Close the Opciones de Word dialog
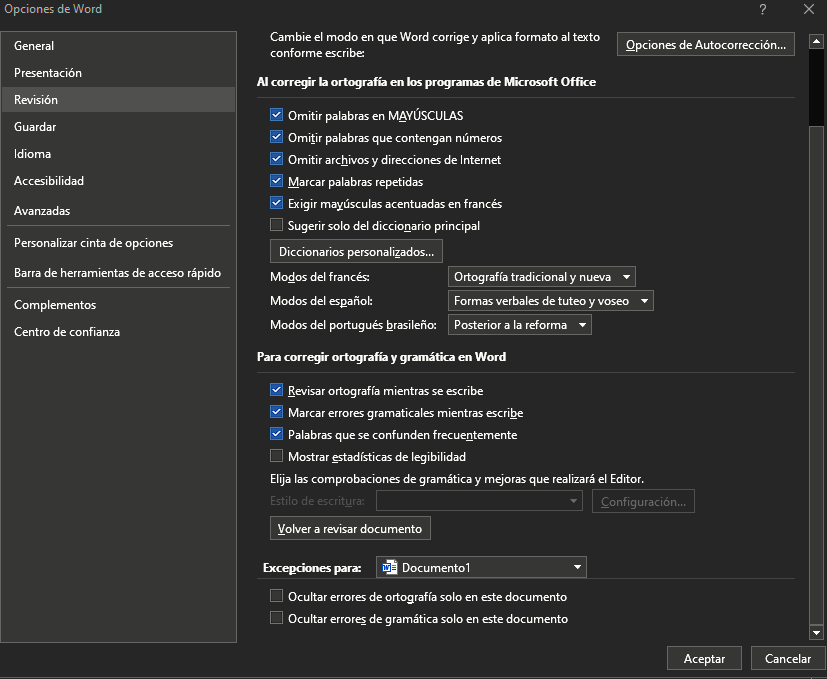 [809, 9]
